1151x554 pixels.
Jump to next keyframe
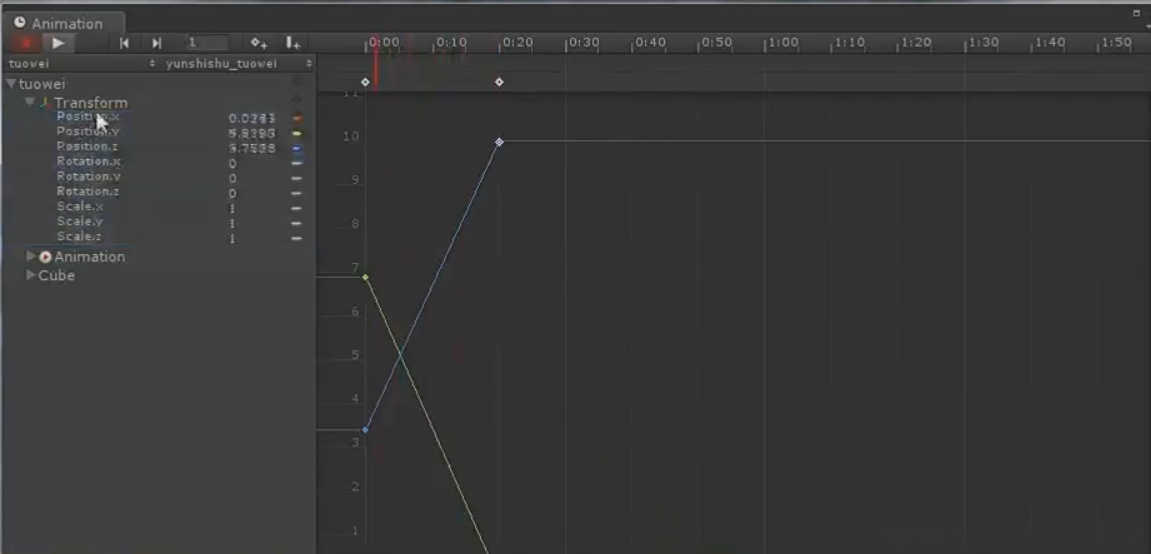click(156, 43)
